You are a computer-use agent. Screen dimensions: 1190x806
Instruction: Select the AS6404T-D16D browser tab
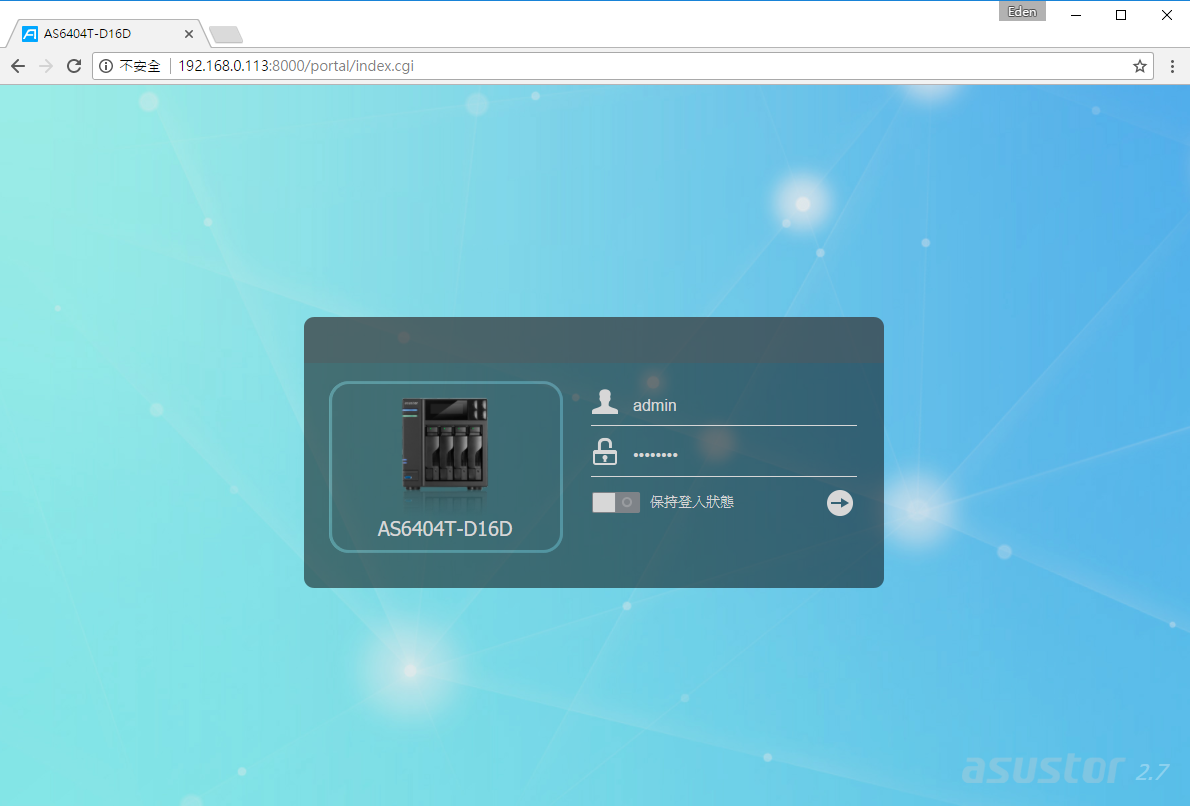point(106,33)
